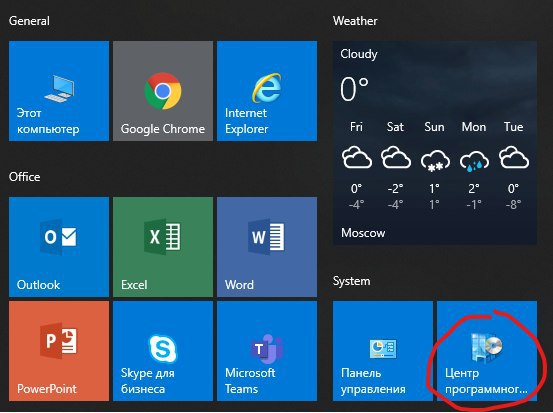Click the System group header

click(352, 281)
